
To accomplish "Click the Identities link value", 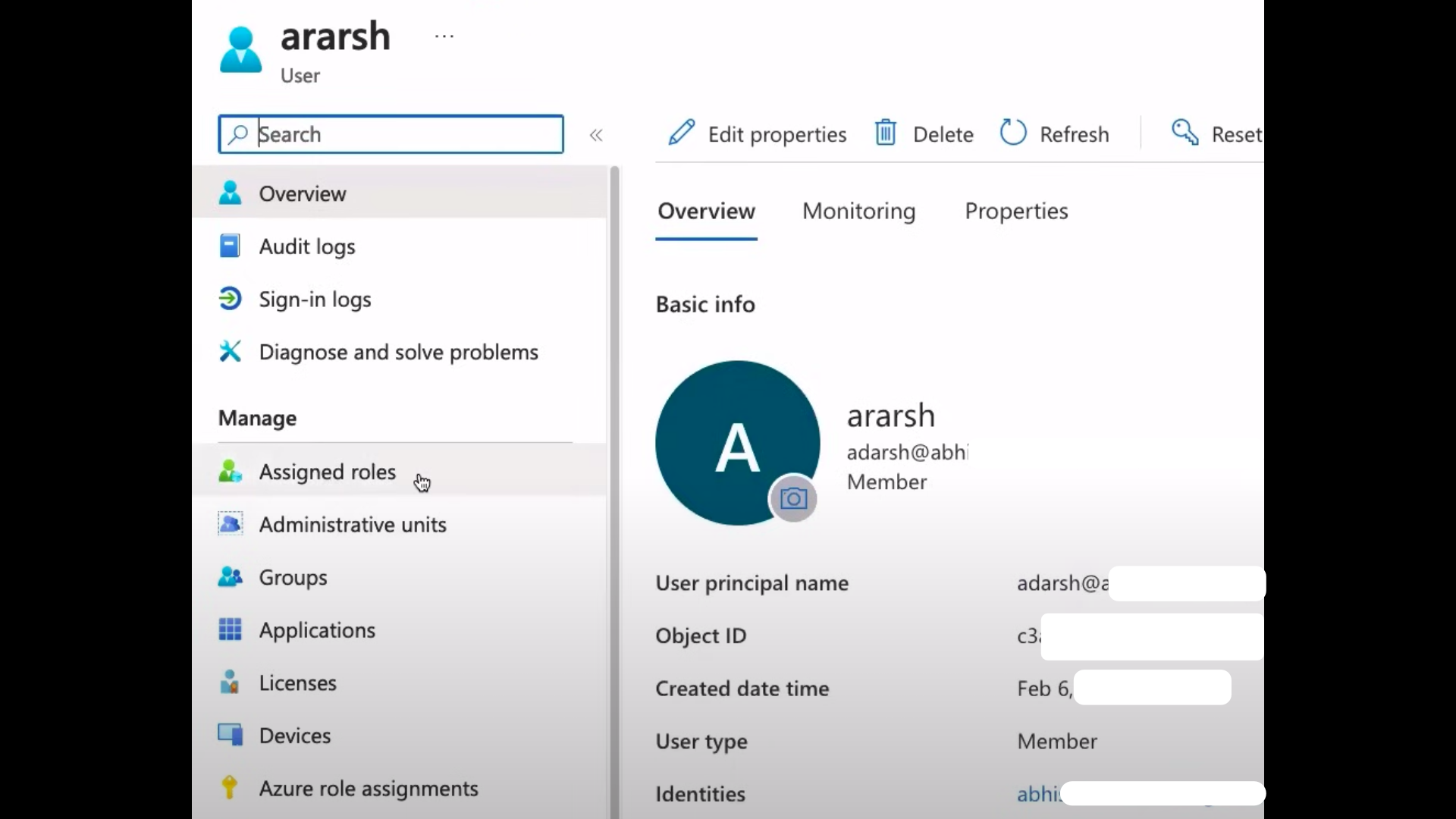I will click(1037, 794).
